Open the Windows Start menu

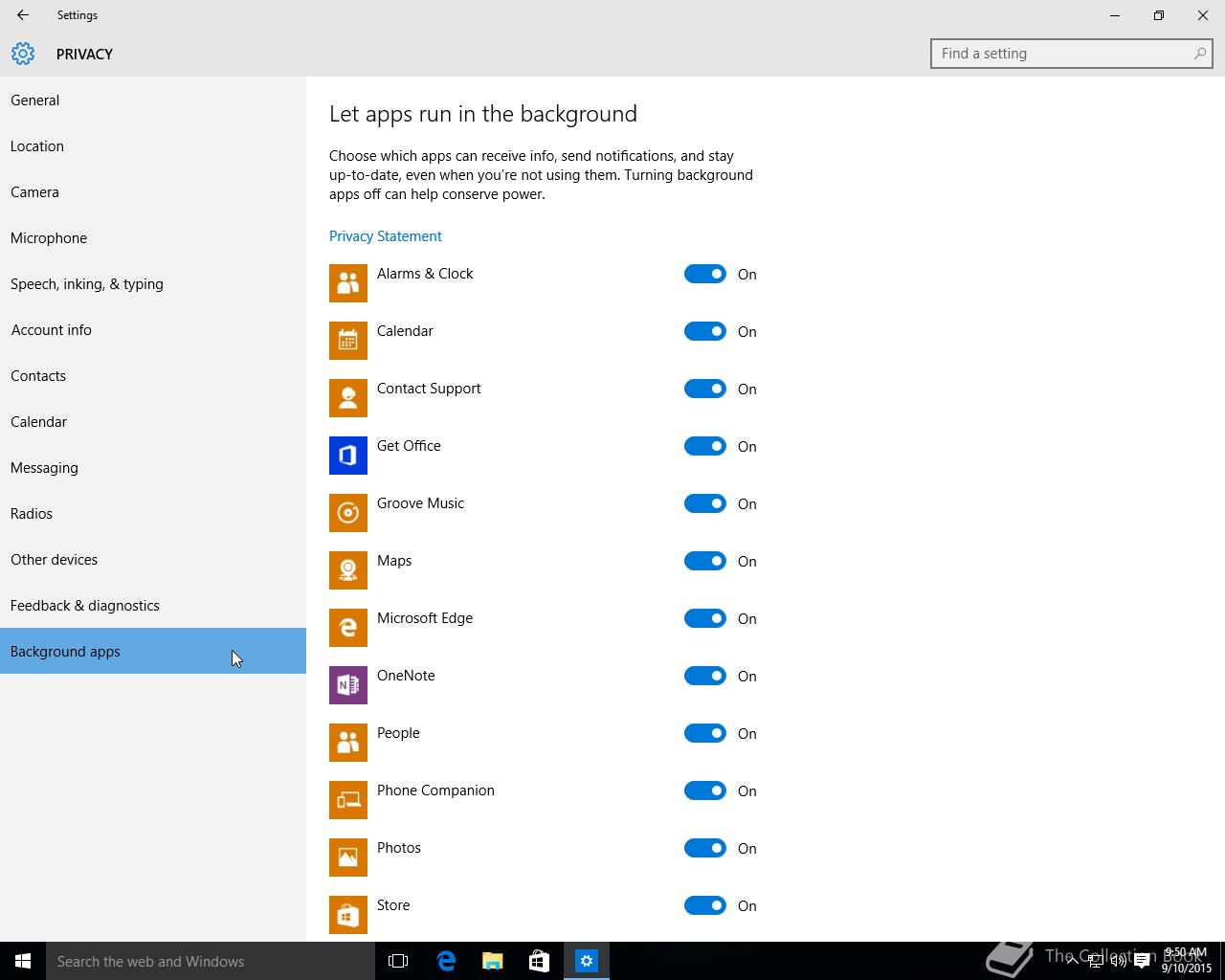(x=23, y=961)
